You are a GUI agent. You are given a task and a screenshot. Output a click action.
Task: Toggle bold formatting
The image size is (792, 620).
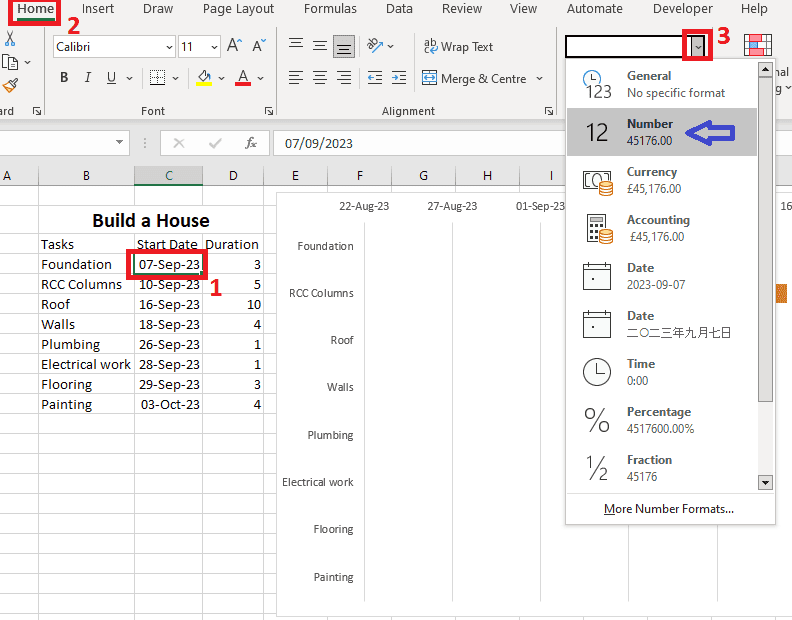(65, 78)
